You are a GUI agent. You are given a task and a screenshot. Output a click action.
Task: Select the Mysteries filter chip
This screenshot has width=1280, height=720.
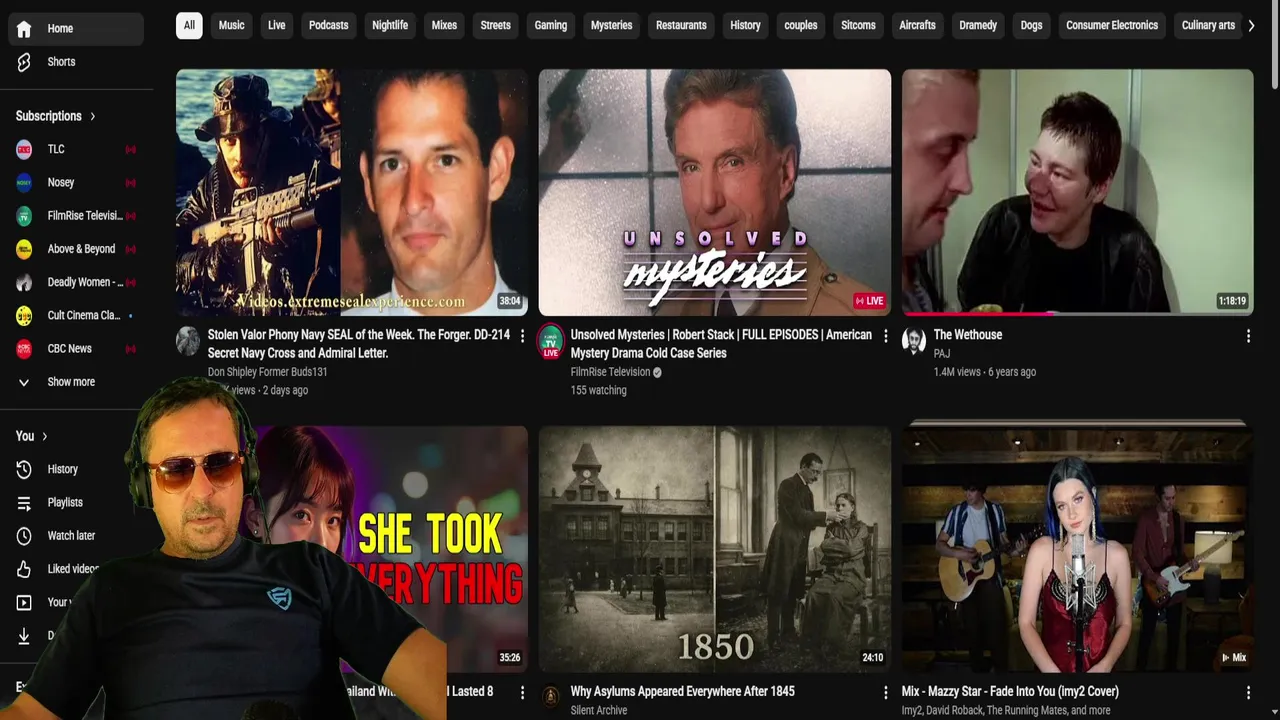point(611,25)
